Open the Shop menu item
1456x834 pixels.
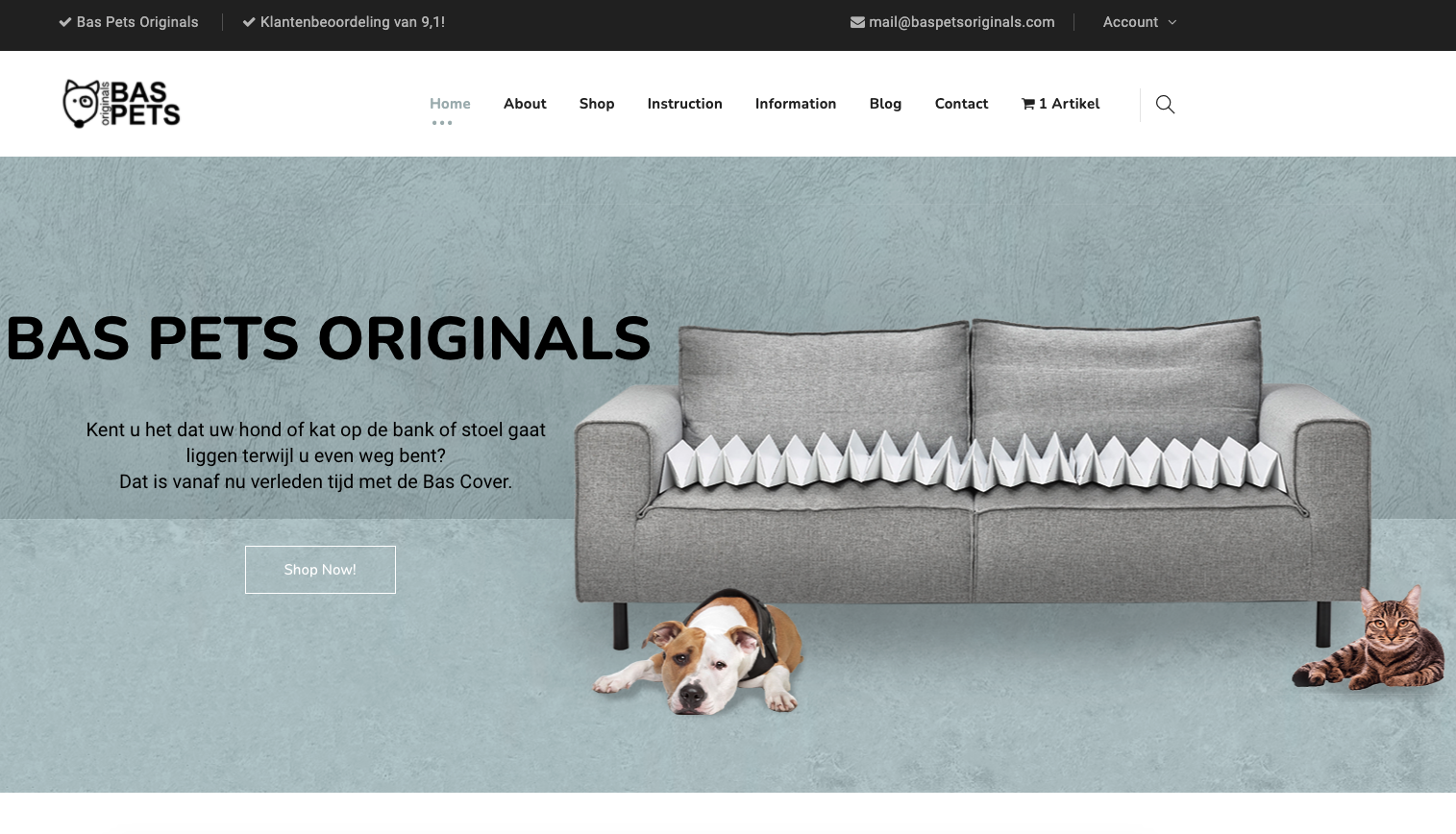[597, 104]
